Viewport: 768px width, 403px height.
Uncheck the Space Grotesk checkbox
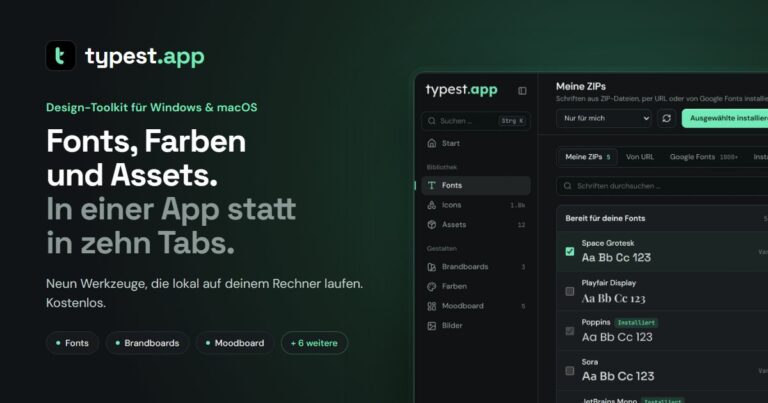570,251
